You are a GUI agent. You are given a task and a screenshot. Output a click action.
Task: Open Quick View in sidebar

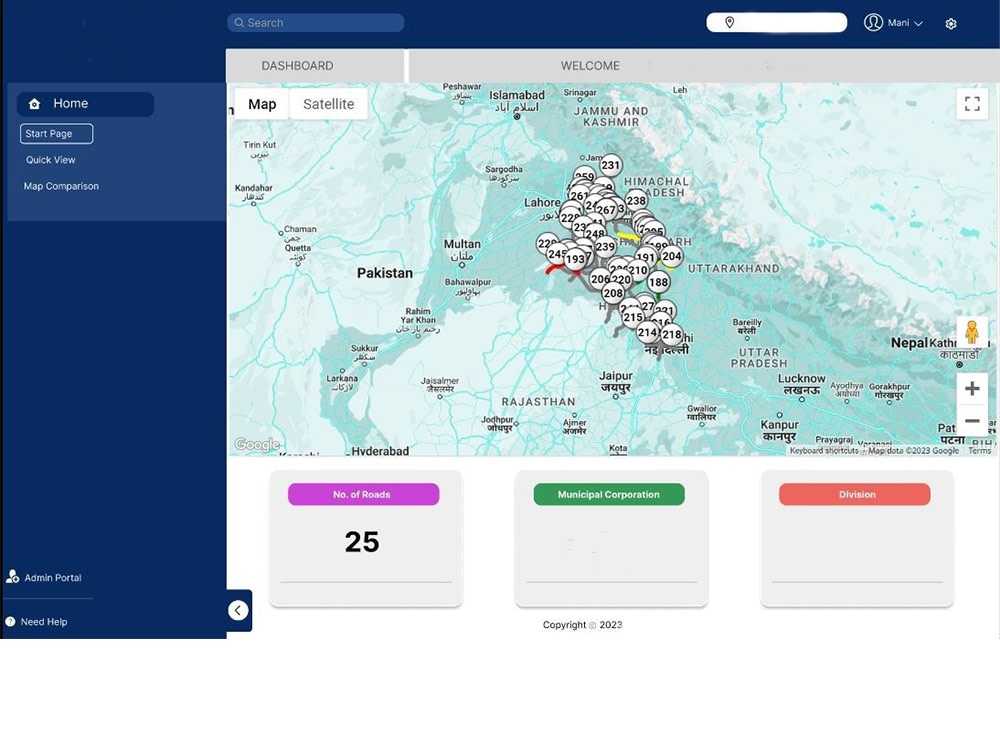click(x=50, y=160)
